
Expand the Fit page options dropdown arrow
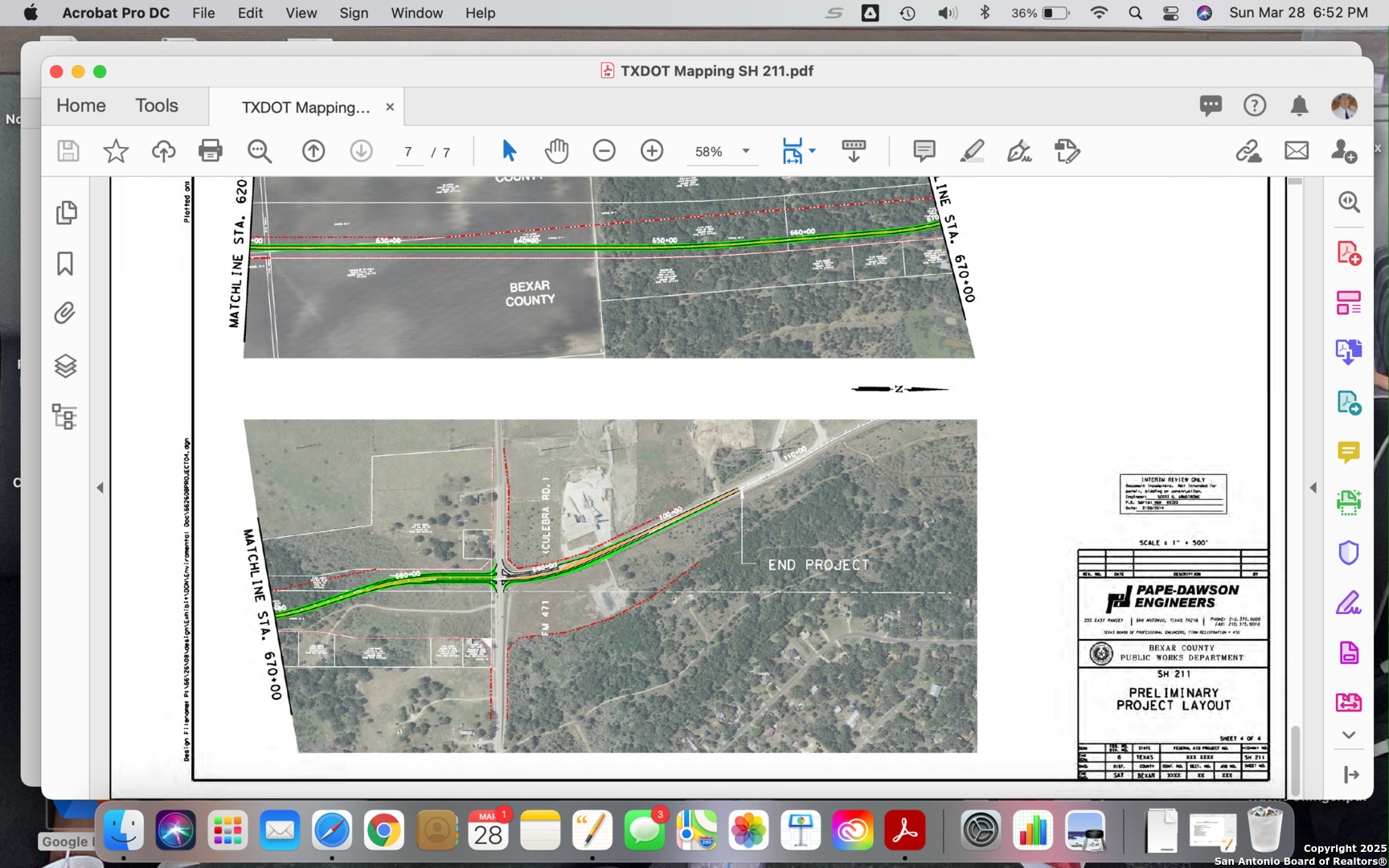[813, 151]
